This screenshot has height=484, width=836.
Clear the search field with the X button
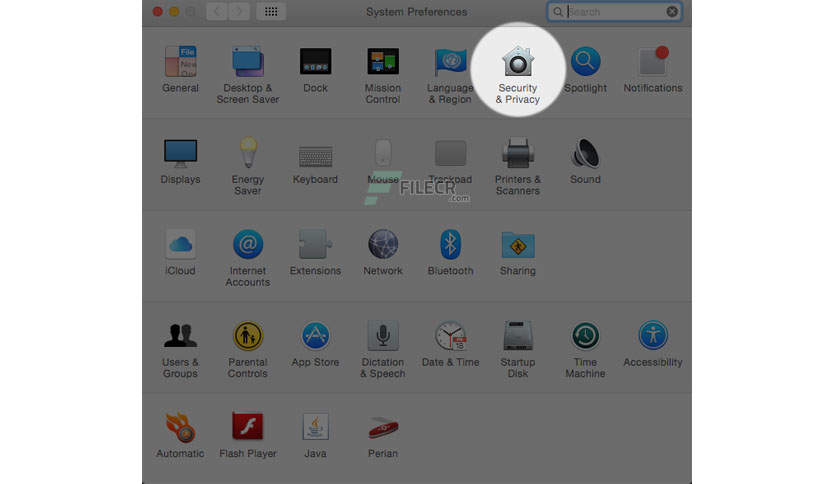click(672, 12)
